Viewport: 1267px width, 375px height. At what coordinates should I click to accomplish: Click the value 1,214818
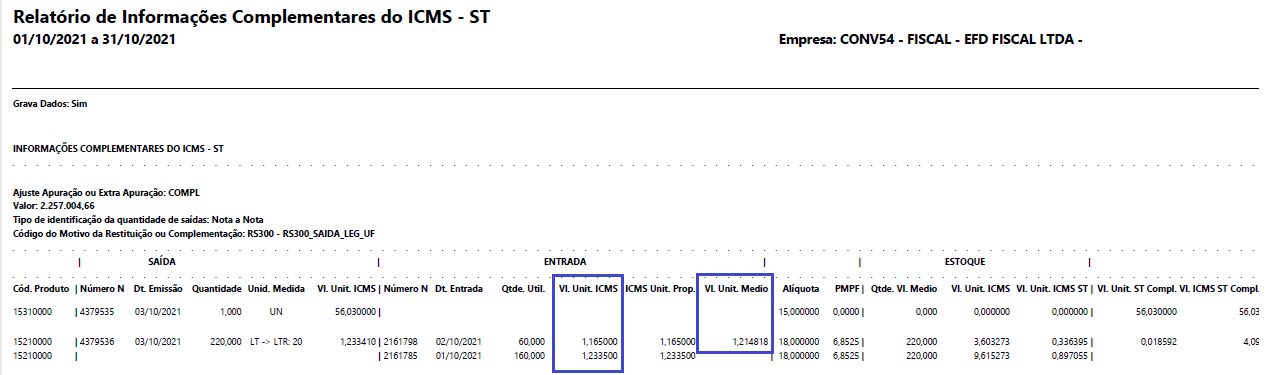tap(749, 342)
